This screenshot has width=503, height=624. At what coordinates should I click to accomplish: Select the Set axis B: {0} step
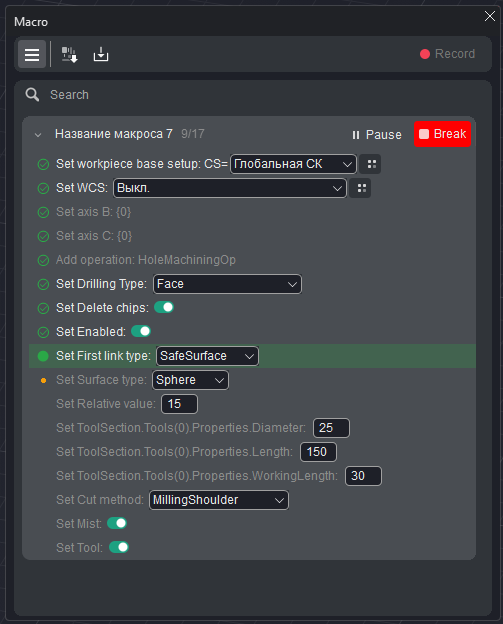pos(94,212)
